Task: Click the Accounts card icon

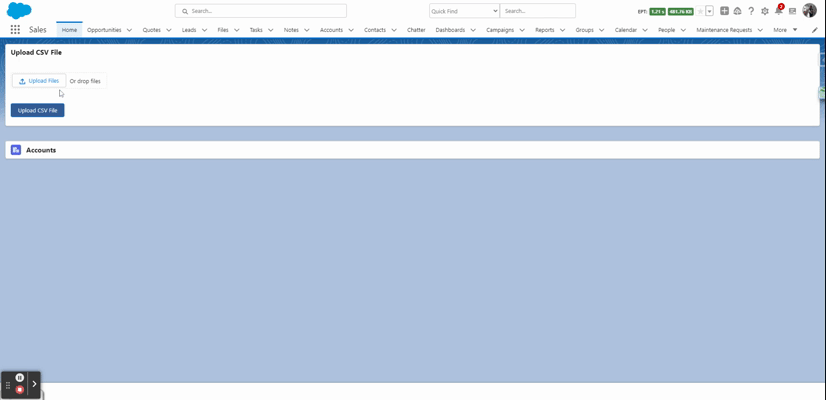Action: tap(16, 150)
